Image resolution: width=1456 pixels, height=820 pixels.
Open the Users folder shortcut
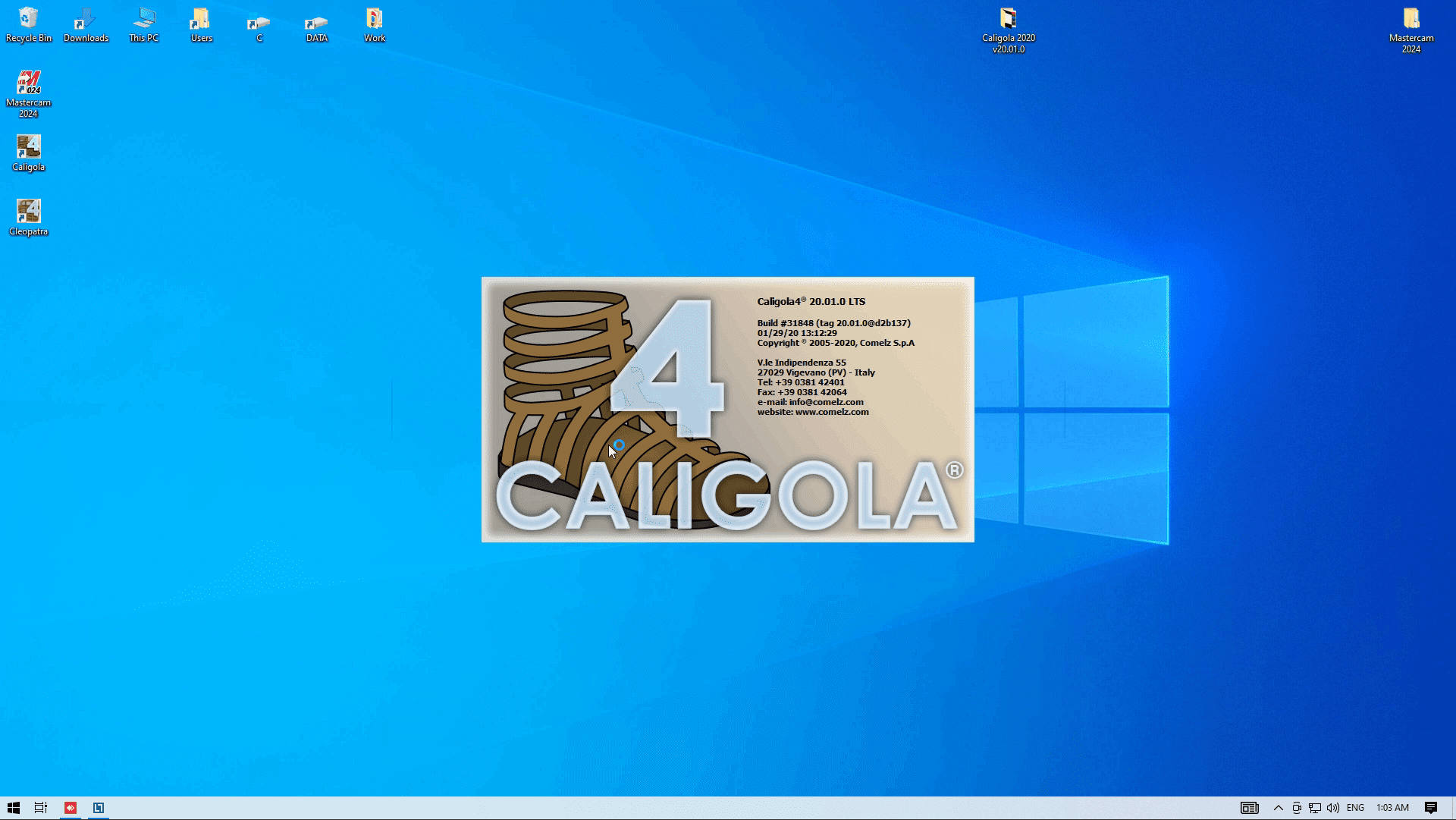click(201, 19)
